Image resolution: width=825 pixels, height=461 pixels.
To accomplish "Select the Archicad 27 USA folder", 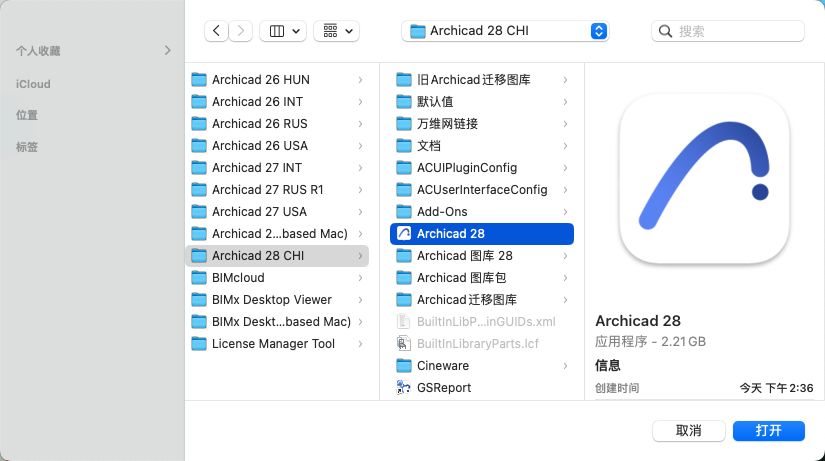I will tap(277, 212).
